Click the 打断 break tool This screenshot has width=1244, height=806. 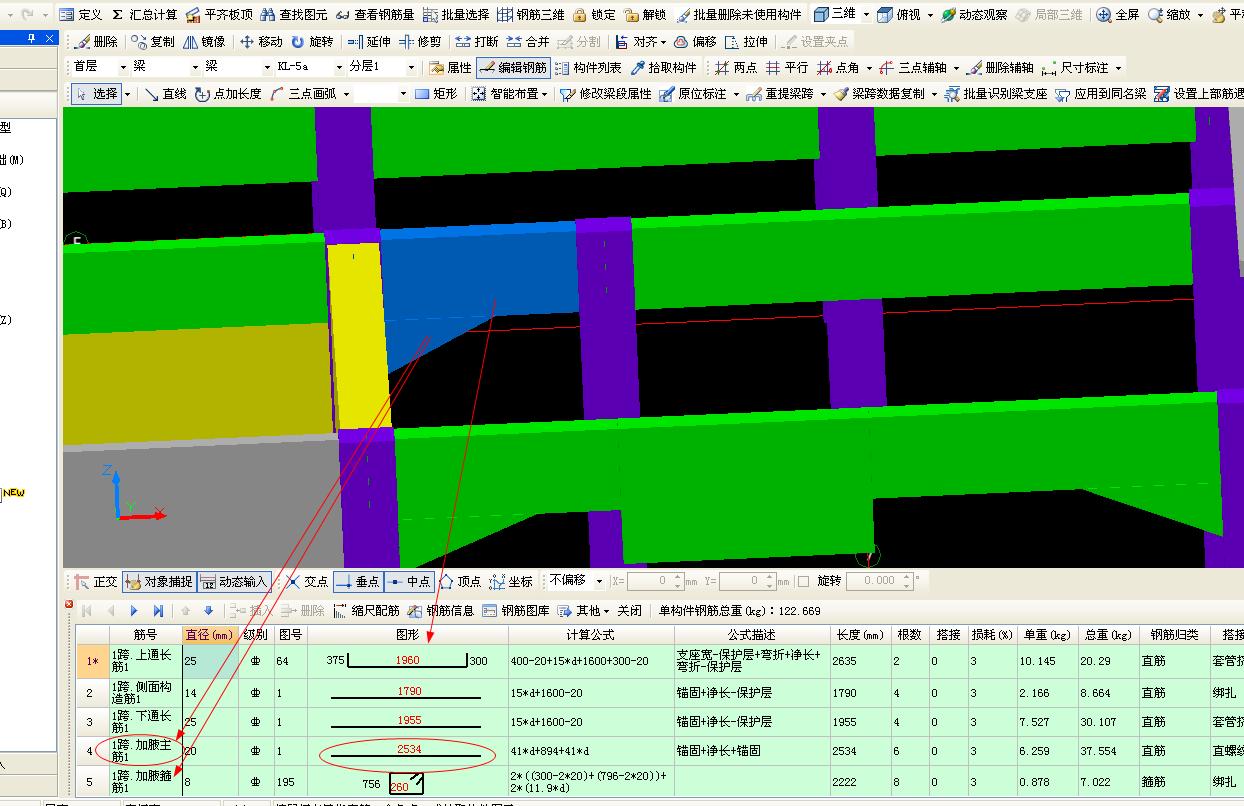476,42
